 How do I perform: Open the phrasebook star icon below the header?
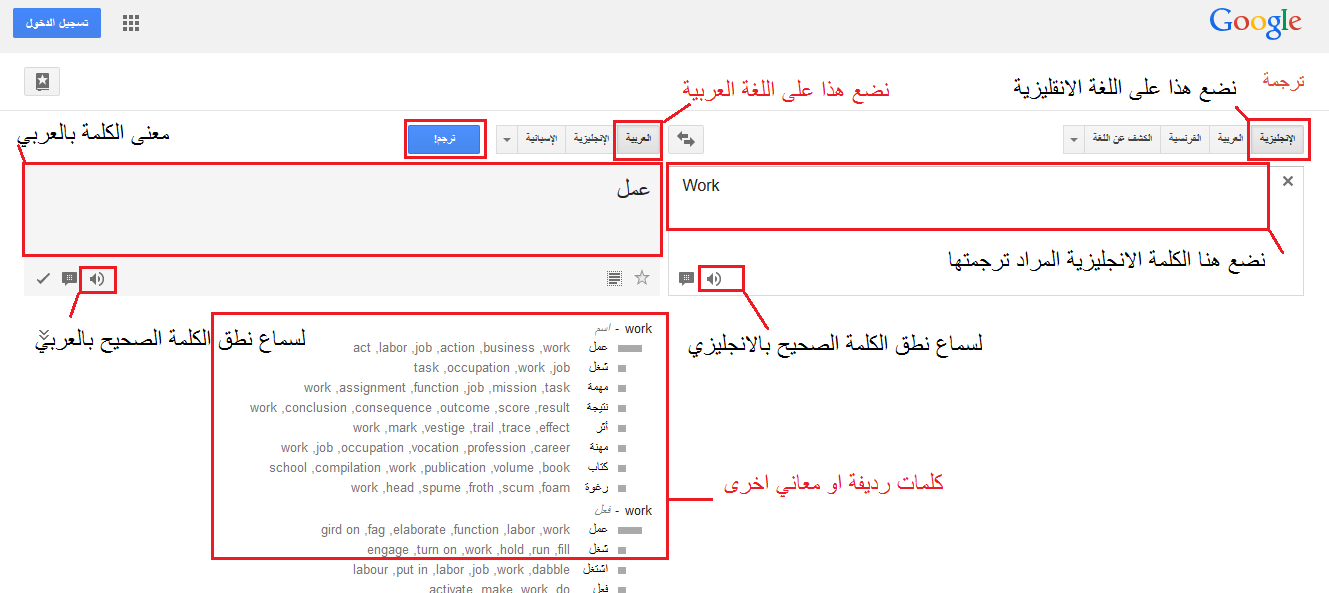point(42,82)
